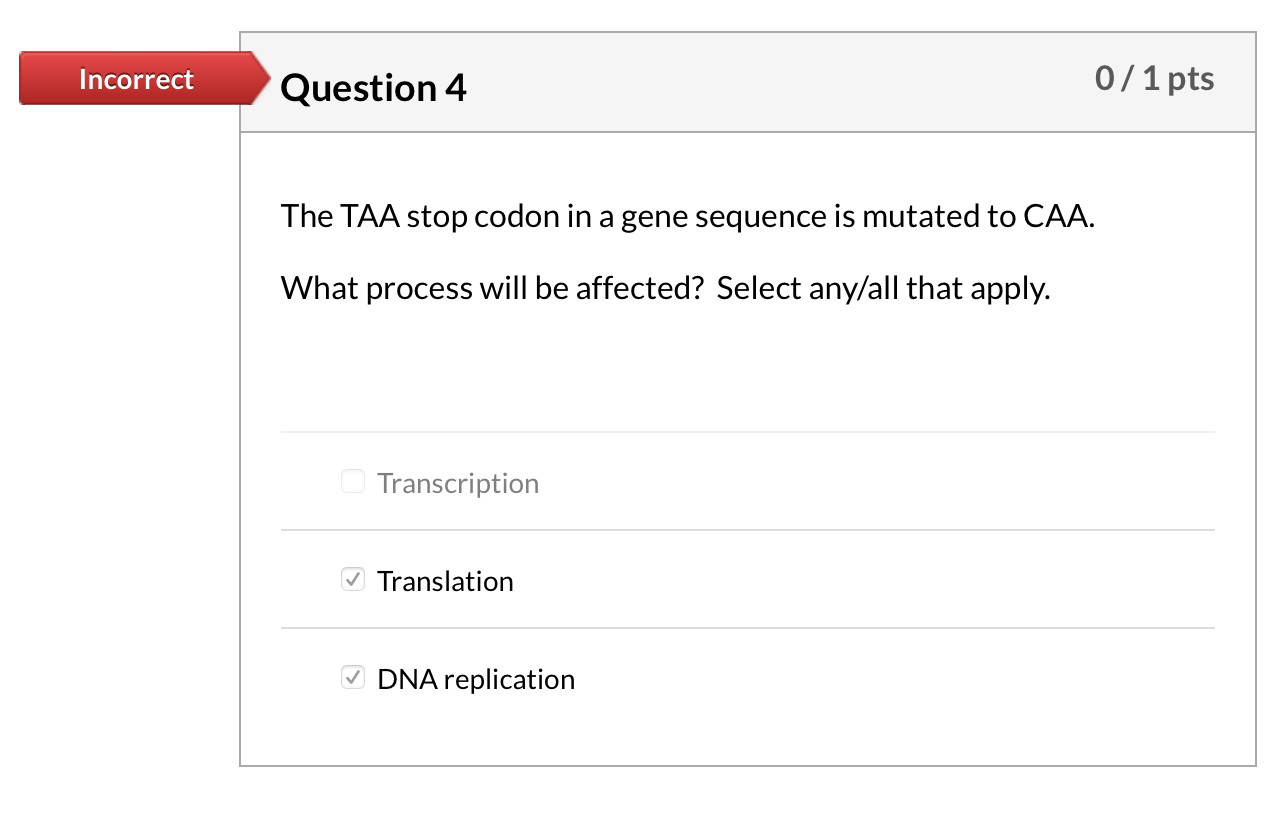Viewport: 1288px width, 826px height.
Task: Click inside the question card body area
Action: (748, 380)
